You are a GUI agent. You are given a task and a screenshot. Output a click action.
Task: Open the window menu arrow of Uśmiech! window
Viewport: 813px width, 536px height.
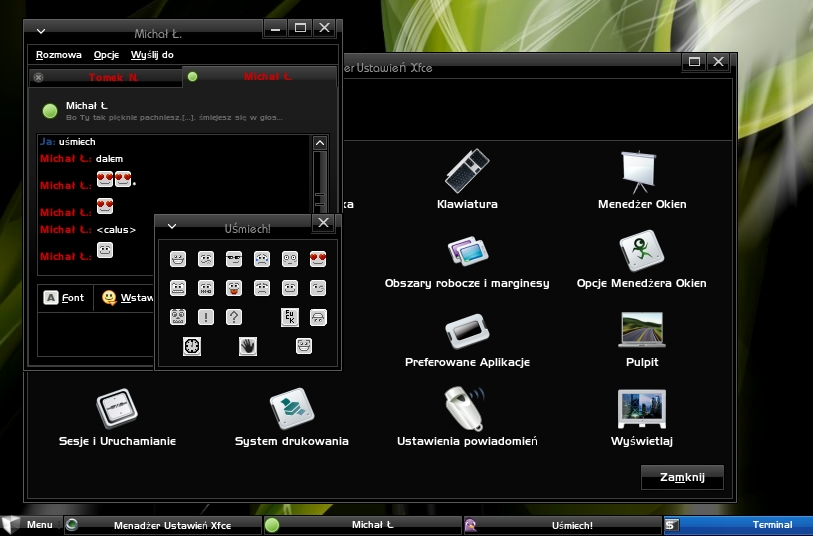[172, 226]
